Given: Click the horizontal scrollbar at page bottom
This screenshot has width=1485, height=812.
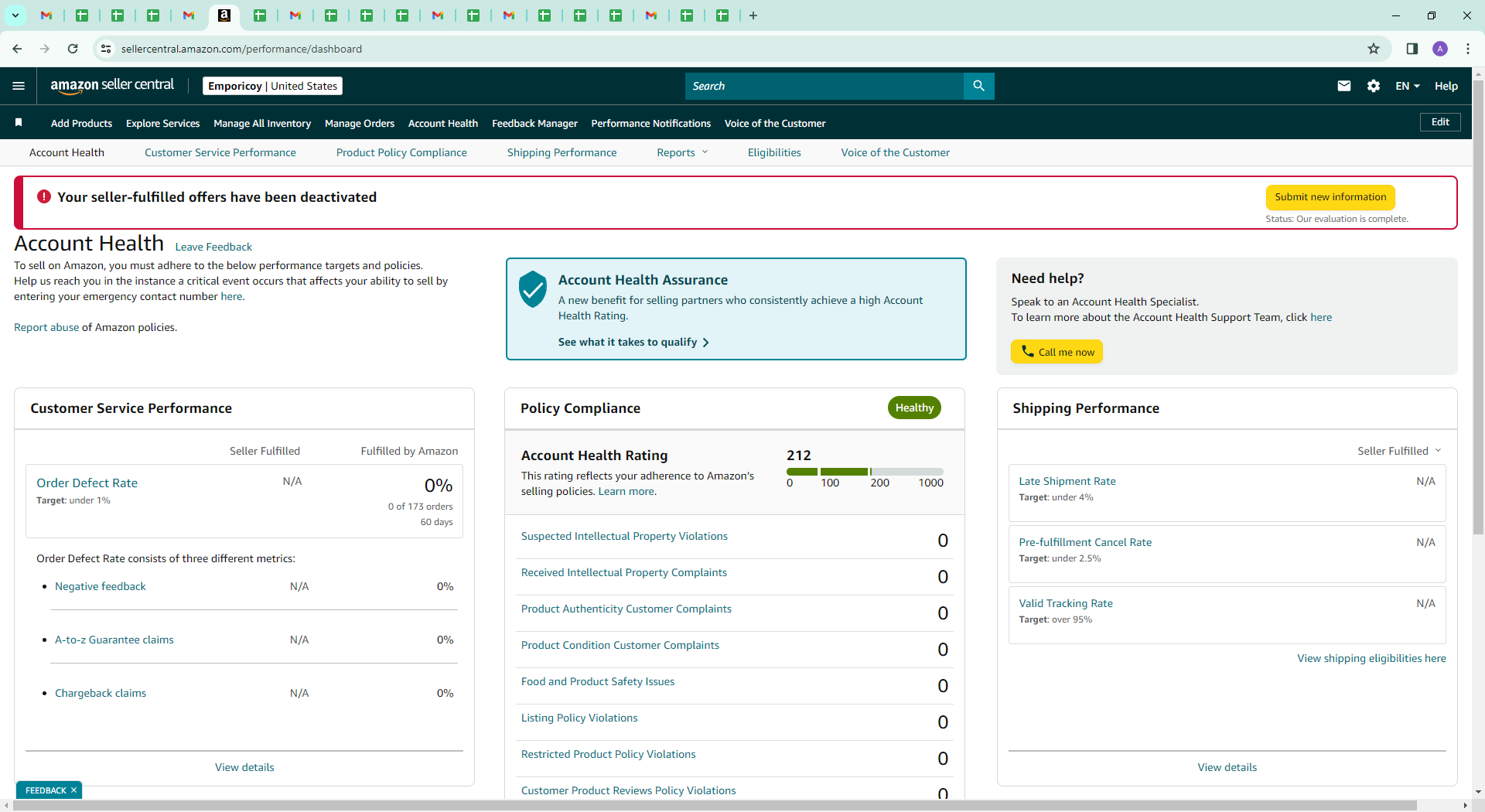Looking at the screenshot, I should coord(715,805).
